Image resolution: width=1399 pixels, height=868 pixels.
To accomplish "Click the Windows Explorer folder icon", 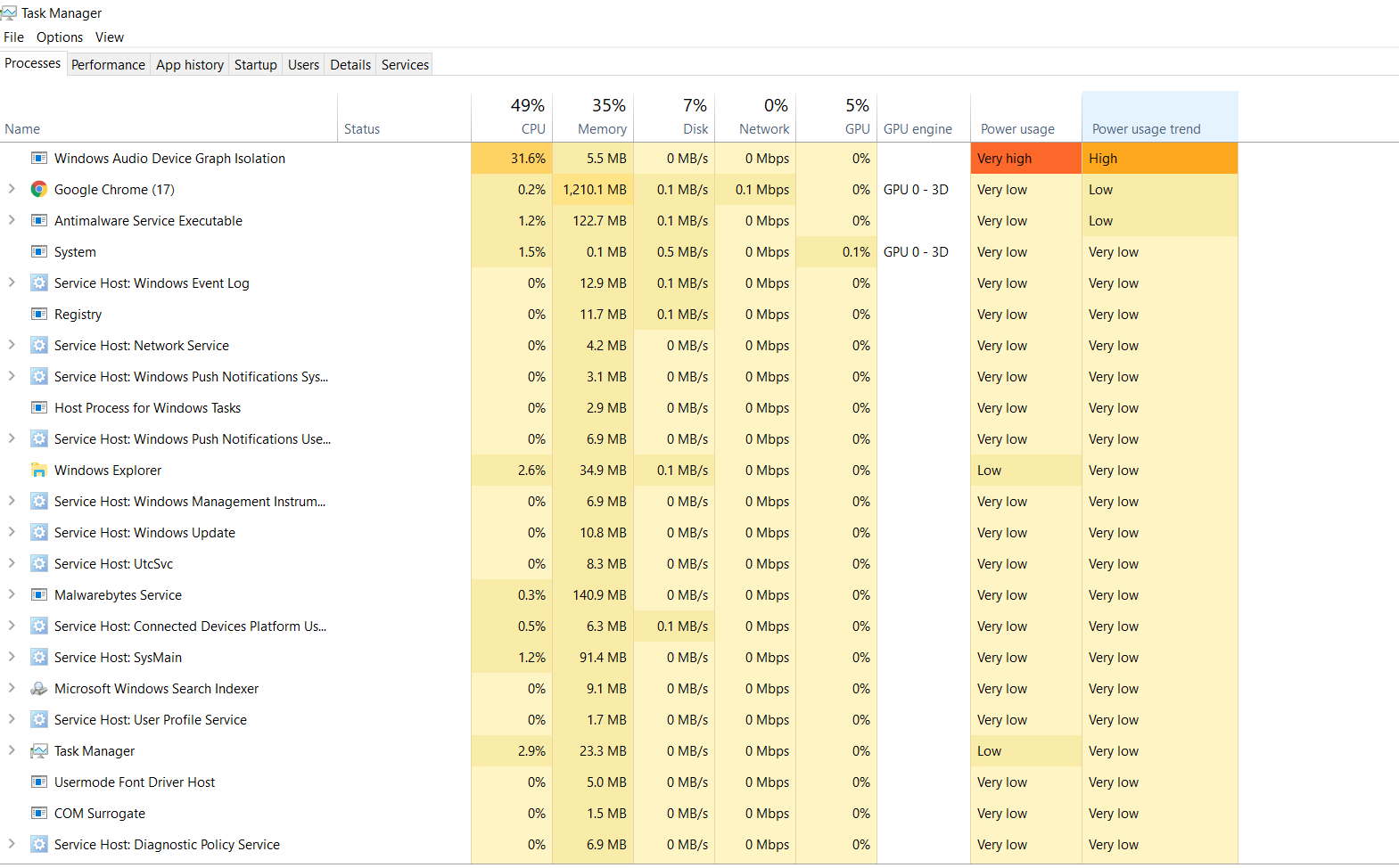I will [x=38, y=471].
